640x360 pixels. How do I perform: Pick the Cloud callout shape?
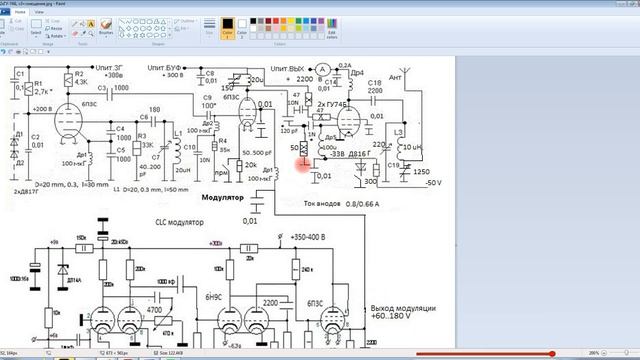coord(163,35)
